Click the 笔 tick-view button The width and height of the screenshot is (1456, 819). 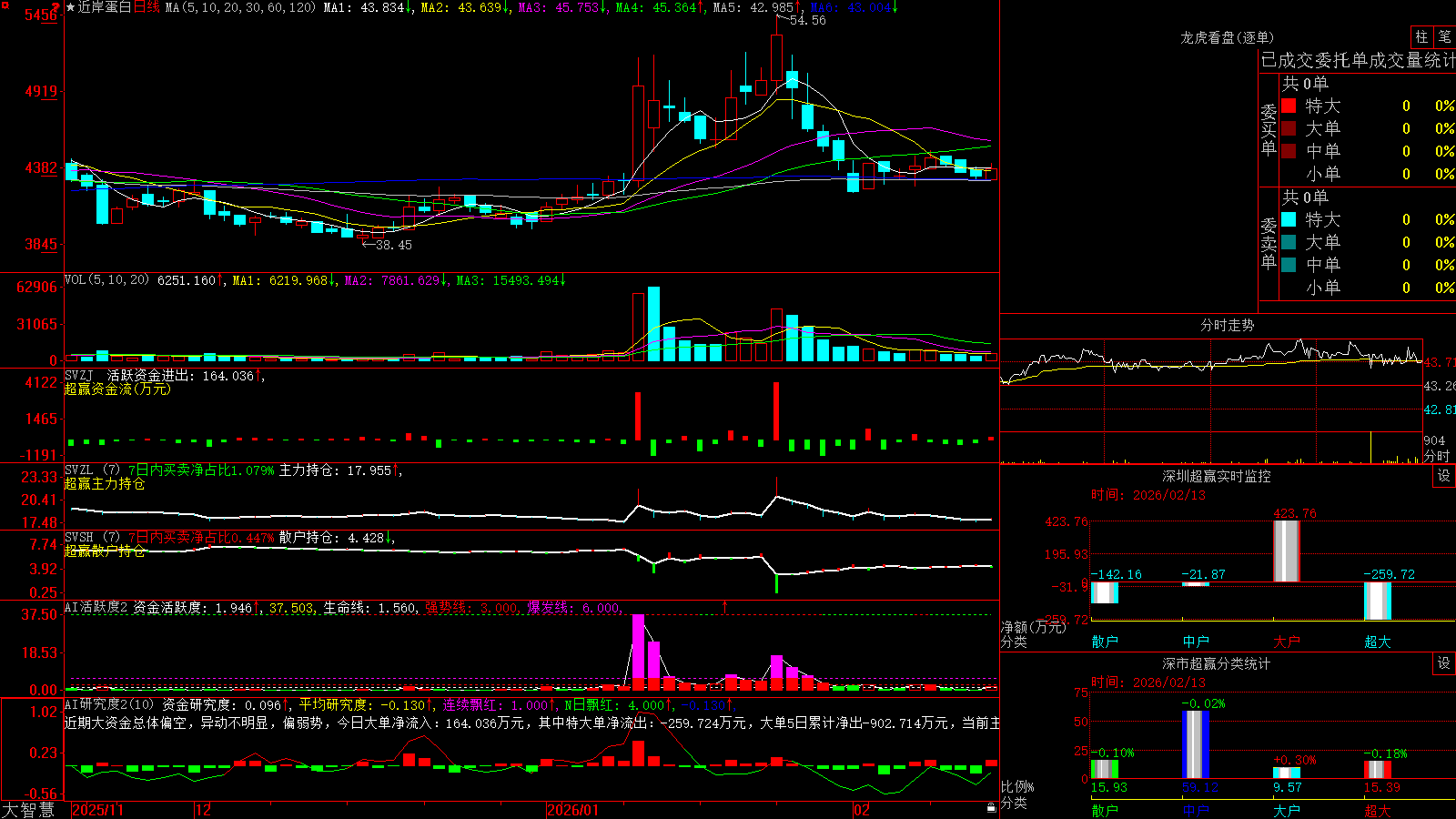click(1445, 37)
